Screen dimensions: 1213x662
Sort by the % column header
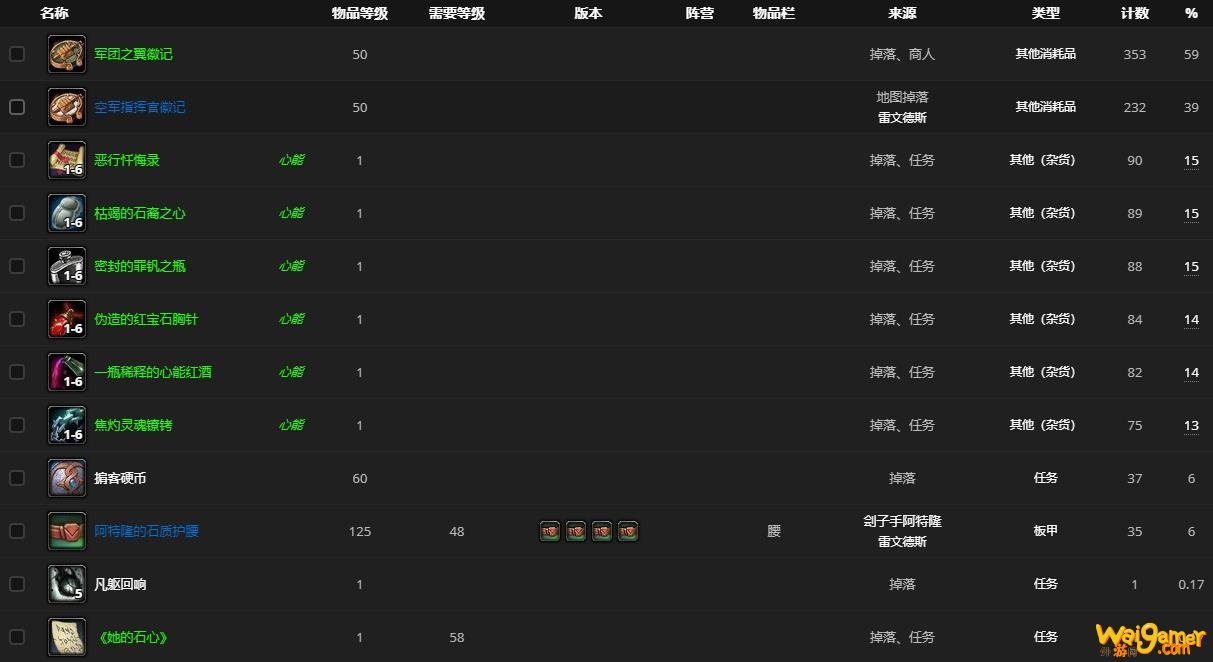coord(1191,14)
